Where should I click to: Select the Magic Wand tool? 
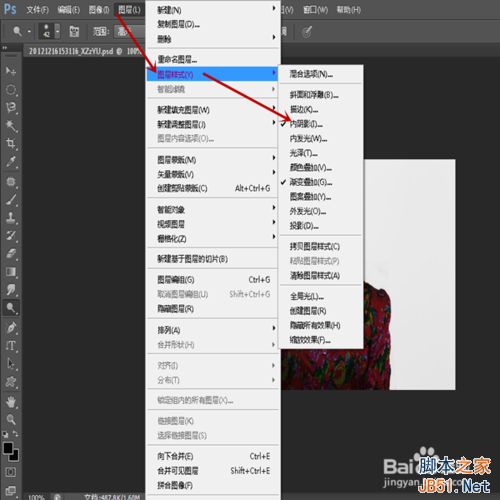point(11,126)
